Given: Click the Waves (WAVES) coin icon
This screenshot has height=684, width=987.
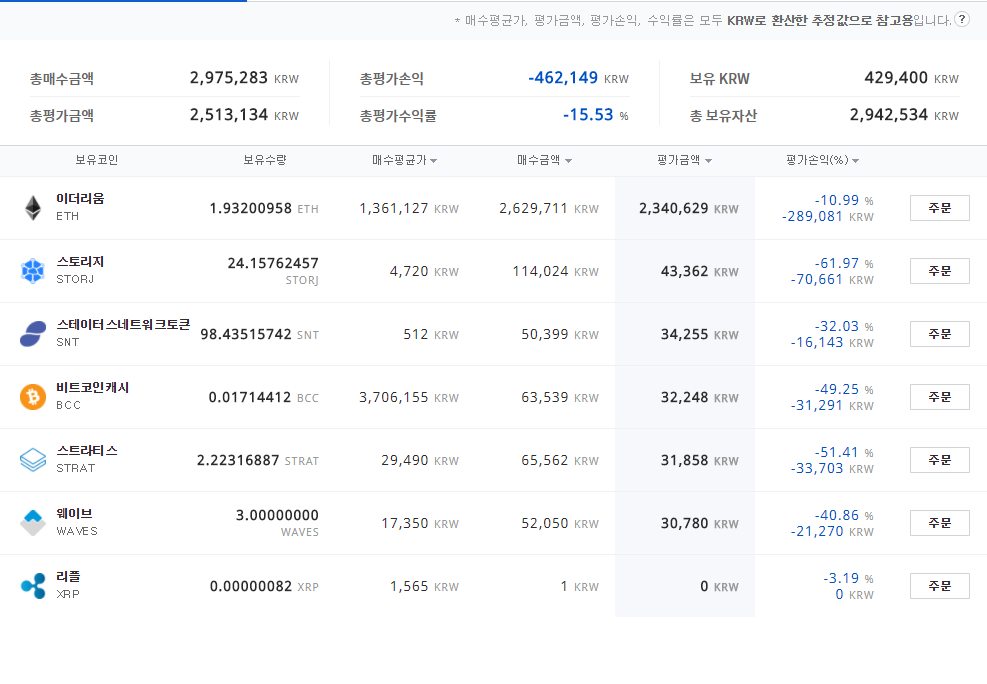Looking at the screenshot, I should (33, 523).
